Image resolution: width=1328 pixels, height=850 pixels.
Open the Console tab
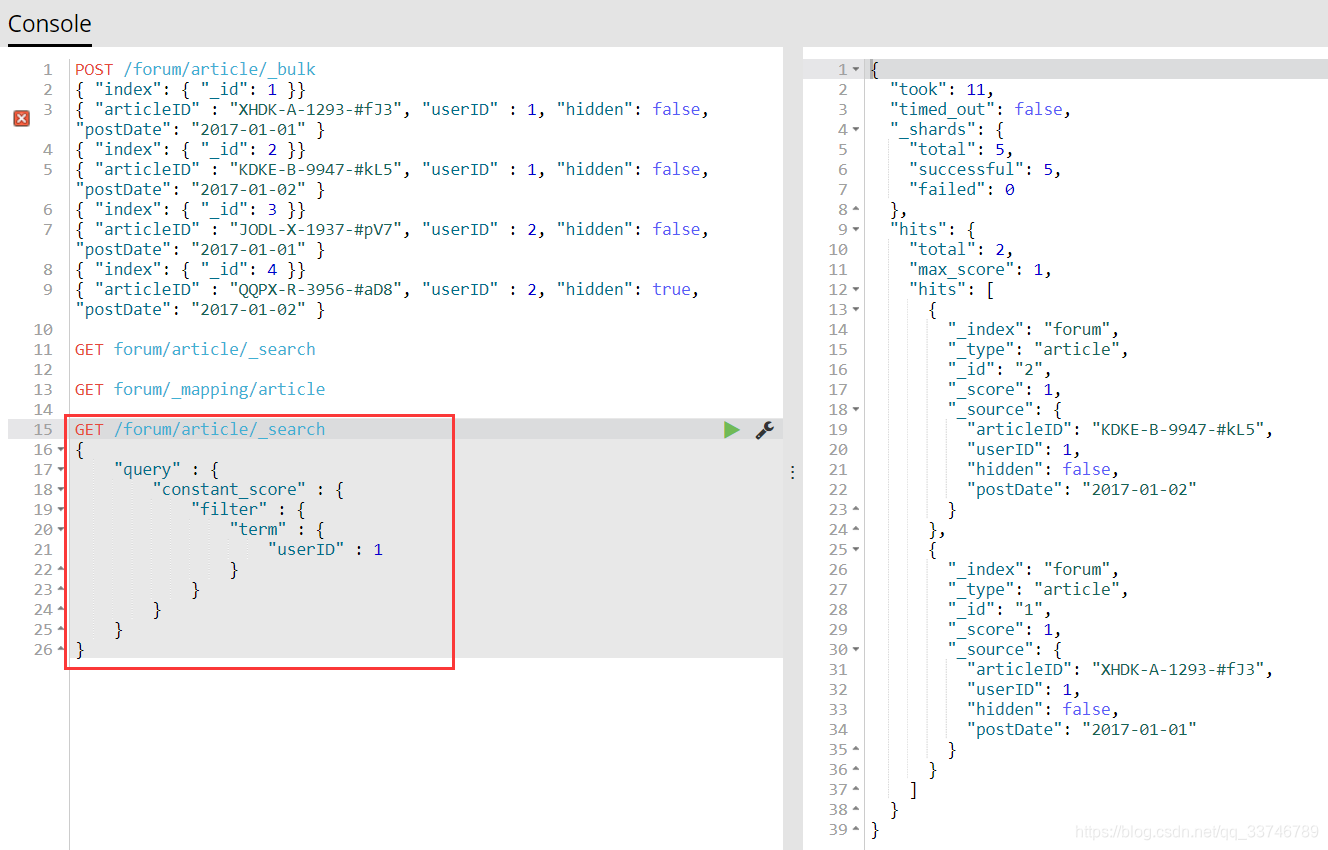coord(50,23)
